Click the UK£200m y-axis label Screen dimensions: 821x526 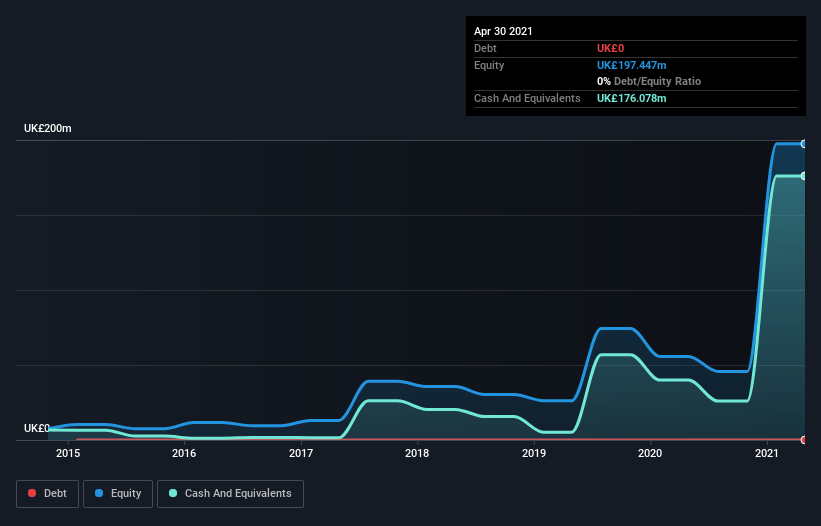(x=48, y=128)
